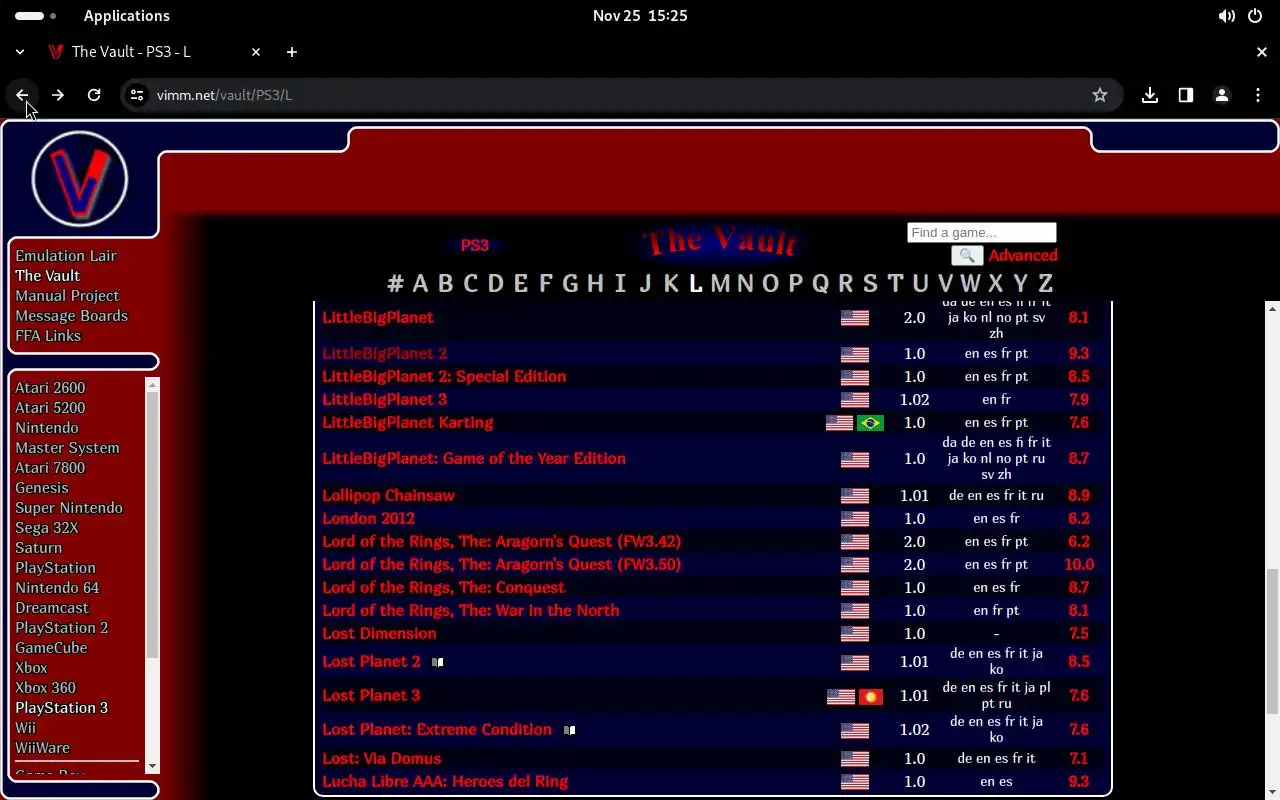Click the PS3 system label
Image resolution: width=1280 pixels, height=800 pixels.
[475, 246]
